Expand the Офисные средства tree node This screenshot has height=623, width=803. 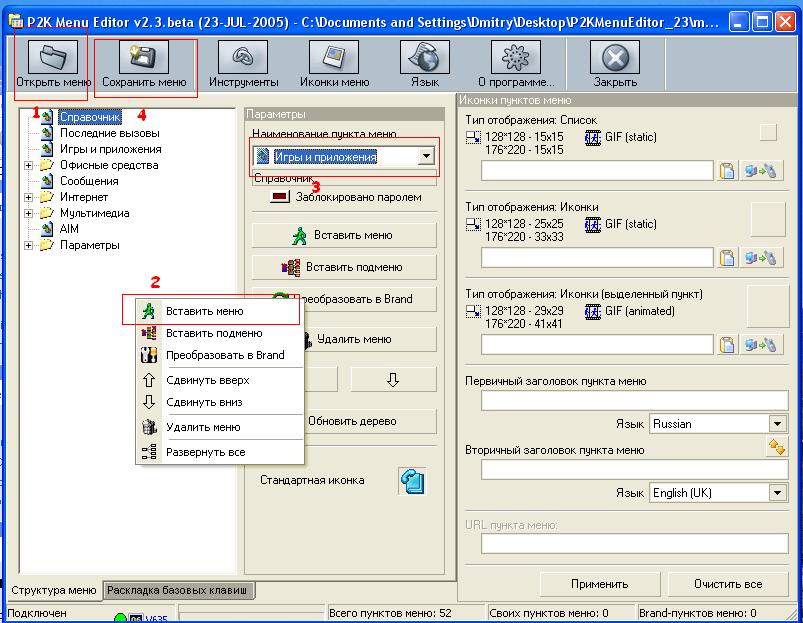pyautogui.click(x=29, y=165)
